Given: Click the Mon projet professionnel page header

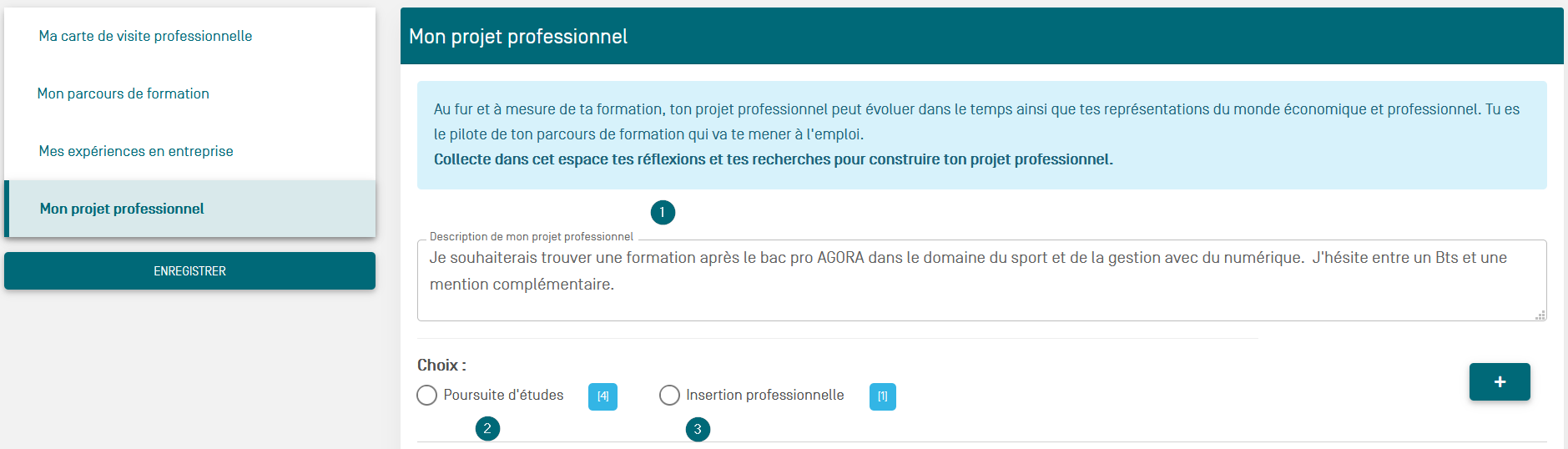Looking at the screenshot, I should [x=518, y=37].
